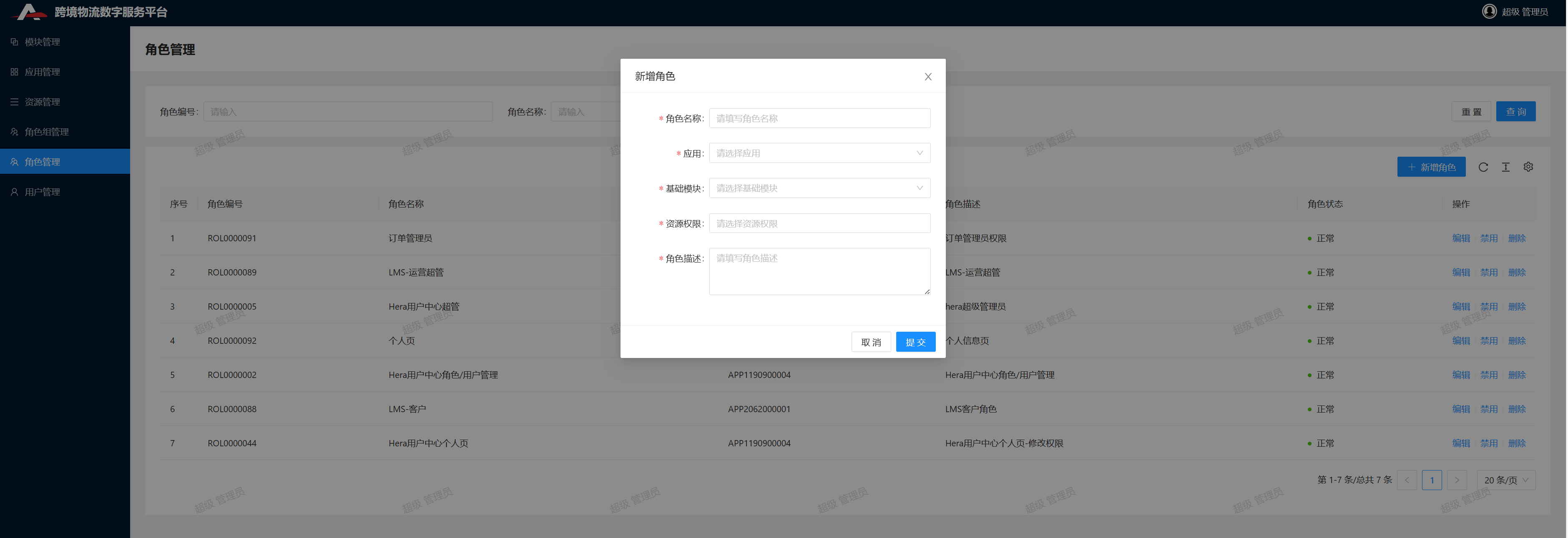Focus the 角色名称 search filter input
The width and height of the screenshot is (1568, 538).
585,111
